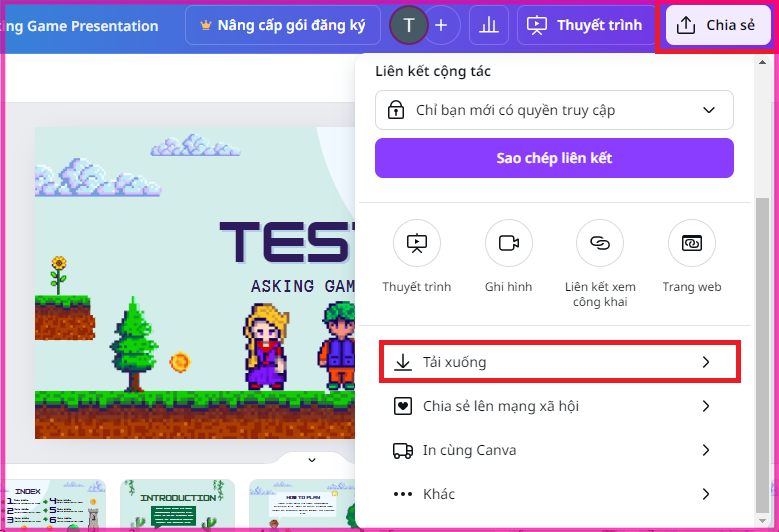This screenshot has width=779, height=532.
Task: Click the heart social share icon
Action: pos(403,406)
